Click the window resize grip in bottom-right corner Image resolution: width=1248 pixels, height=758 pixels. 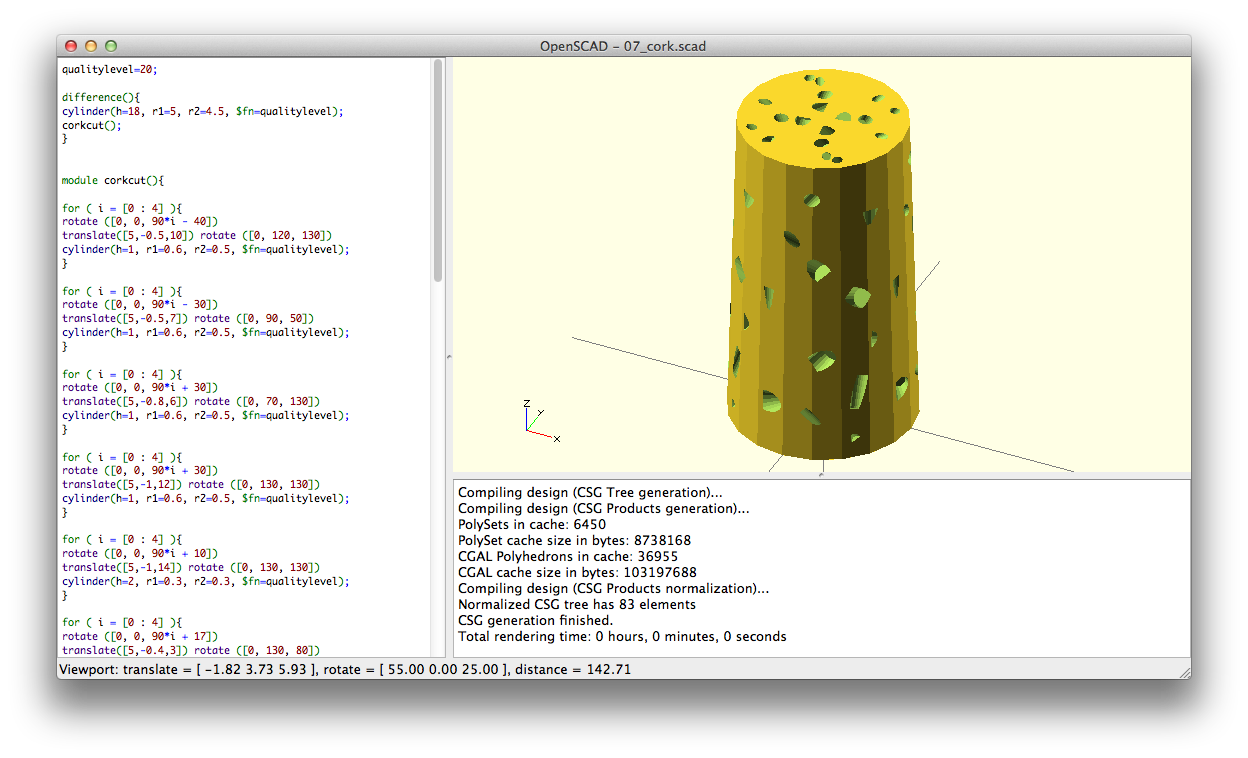pyautogui.click(x=1184, y=672)
